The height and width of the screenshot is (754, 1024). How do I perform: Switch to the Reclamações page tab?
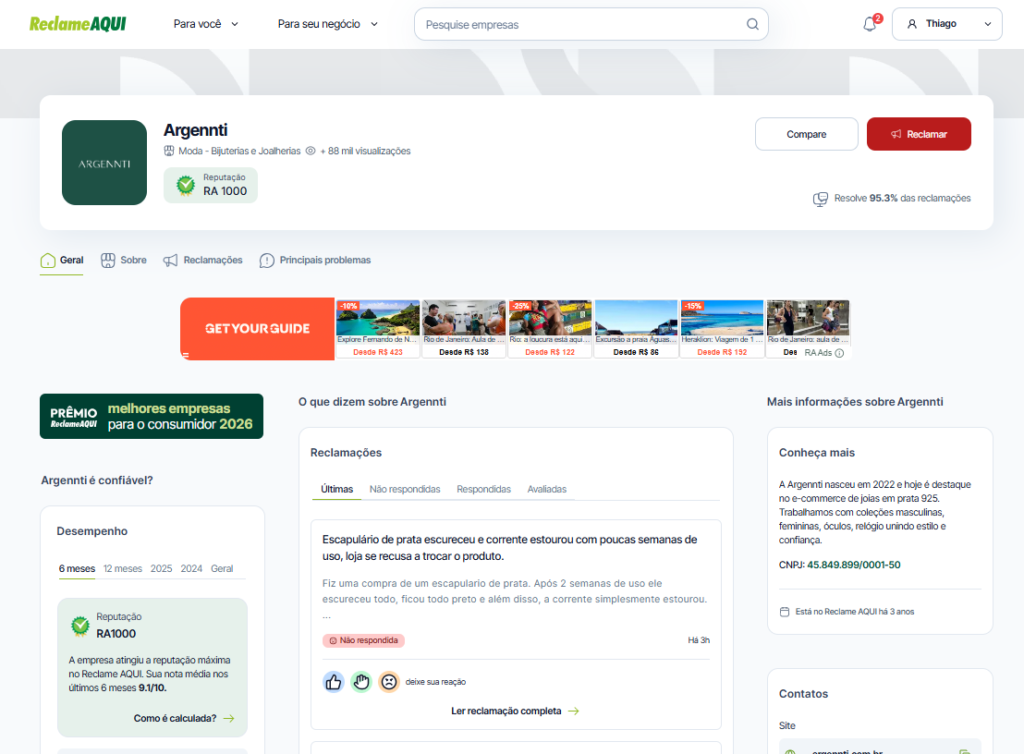coord(202,260)
